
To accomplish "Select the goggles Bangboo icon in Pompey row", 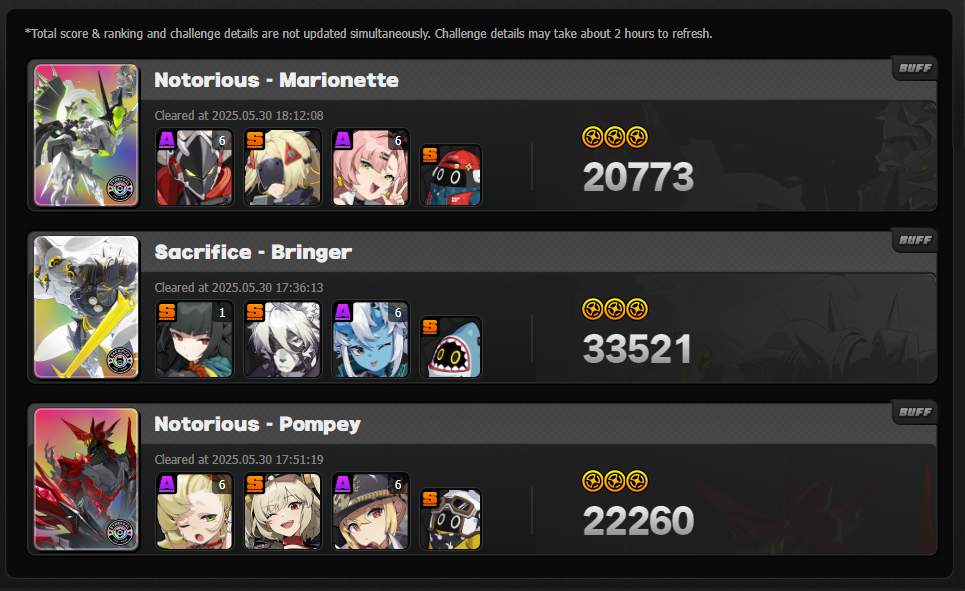I will 451,518.
